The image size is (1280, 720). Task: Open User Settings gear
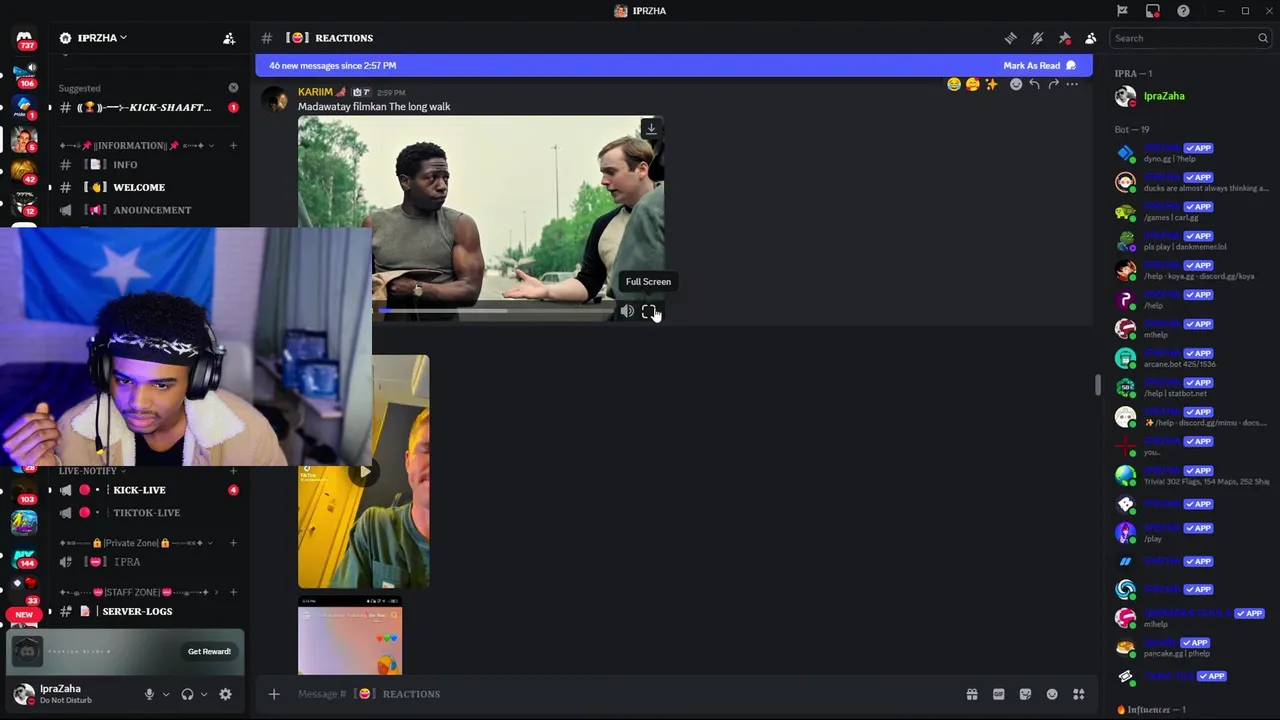point(225,694)
